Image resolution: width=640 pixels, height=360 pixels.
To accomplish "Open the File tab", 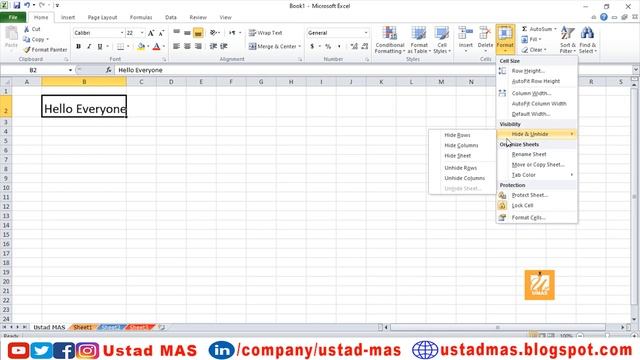I will click(13, 18).
